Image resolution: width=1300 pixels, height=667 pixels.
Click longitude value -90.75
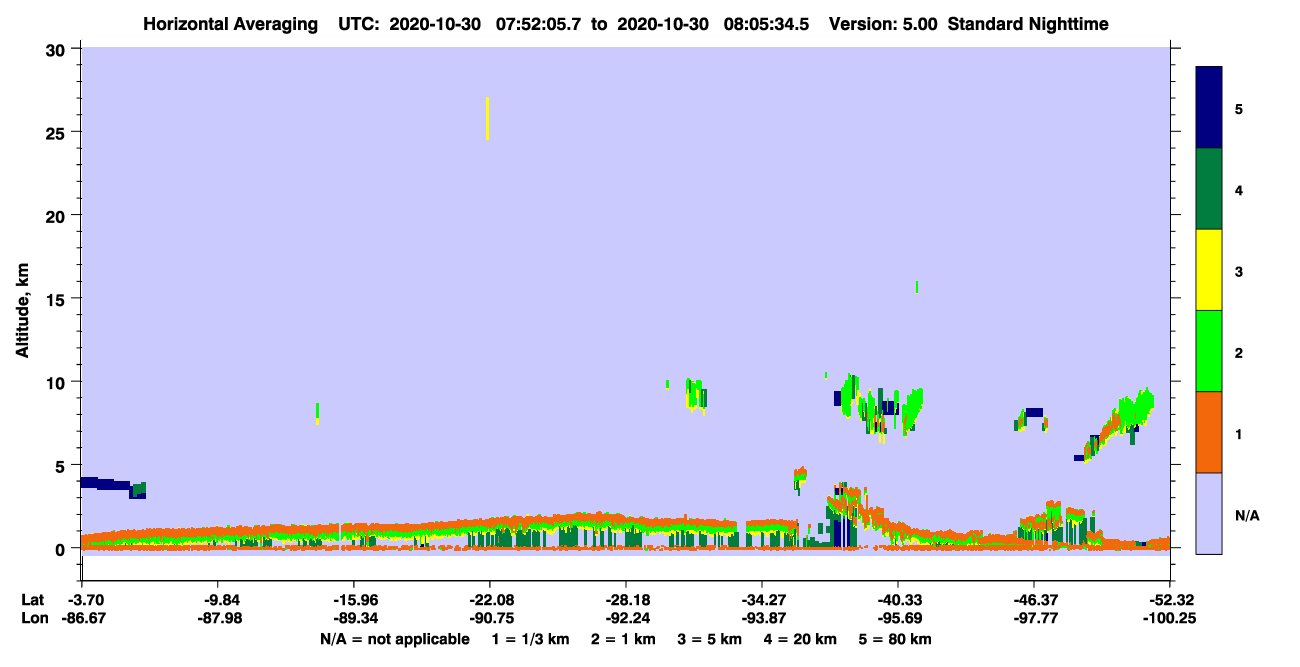click(x=489, y=618)
